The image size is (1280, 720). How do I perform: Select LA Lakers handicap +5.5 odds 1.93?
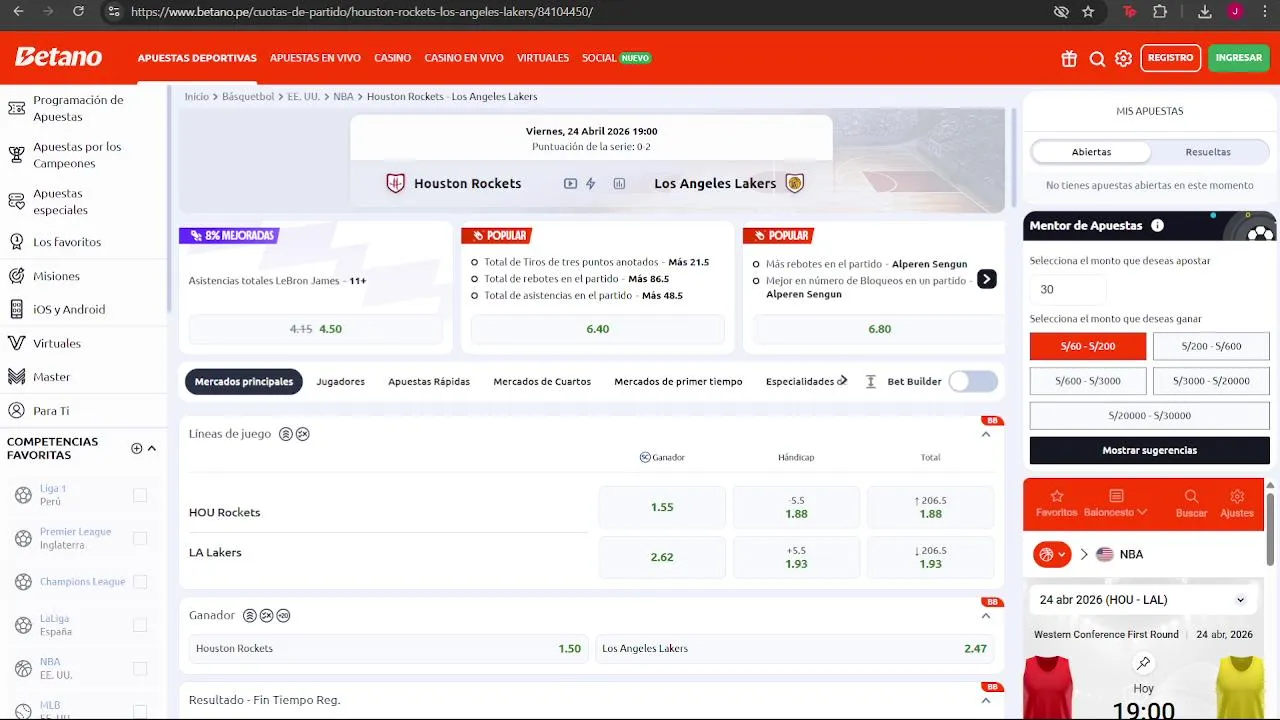pyautogui.click(x=796, y=558)
